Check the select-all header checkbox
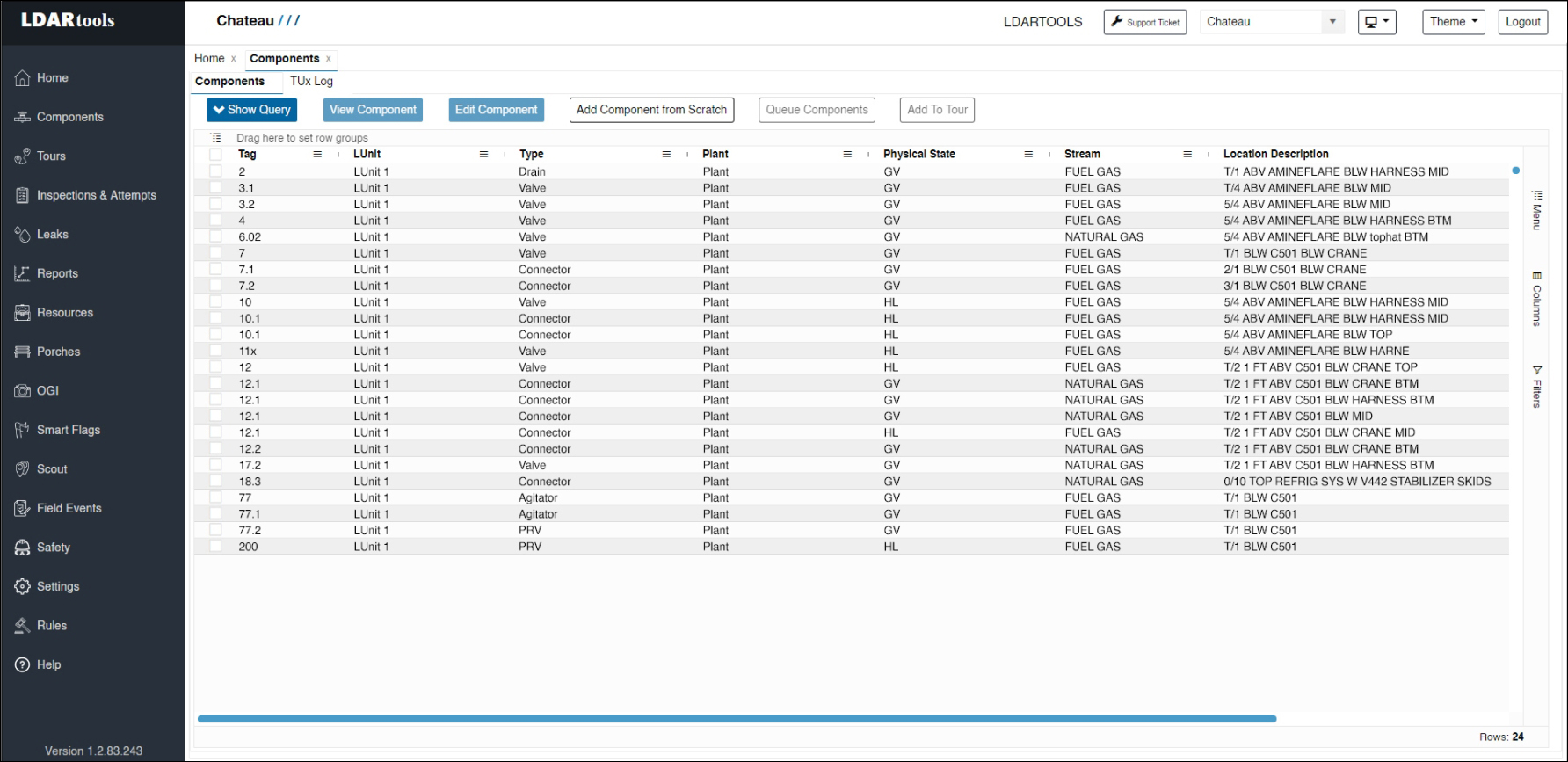 point(215,154)
